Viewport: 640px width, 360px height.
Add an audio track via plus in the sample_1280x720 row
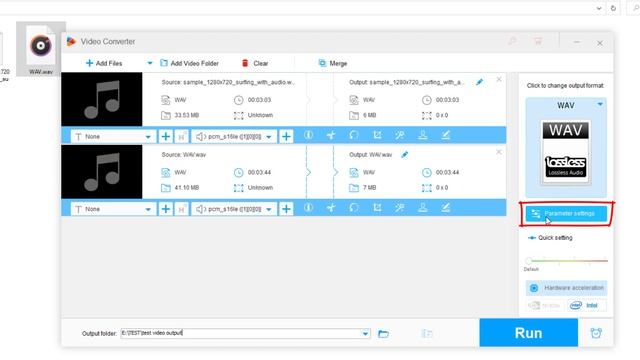click(286, 136)
